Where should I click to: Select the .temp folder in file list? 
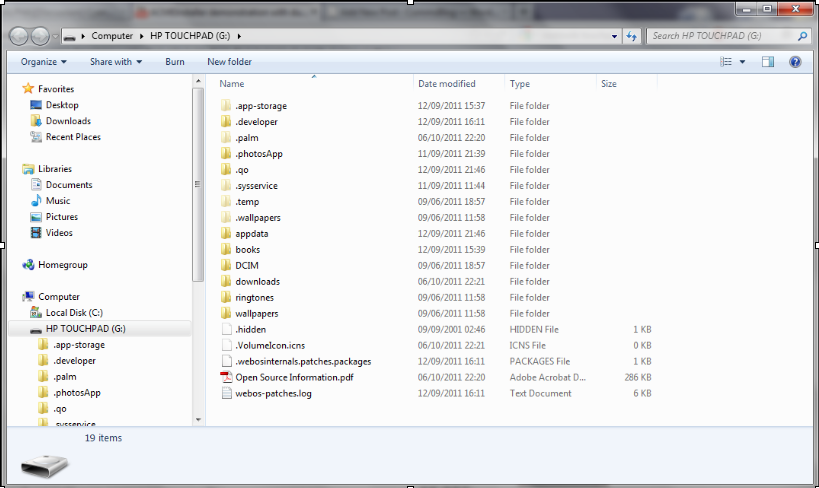[x=247, y=202]
